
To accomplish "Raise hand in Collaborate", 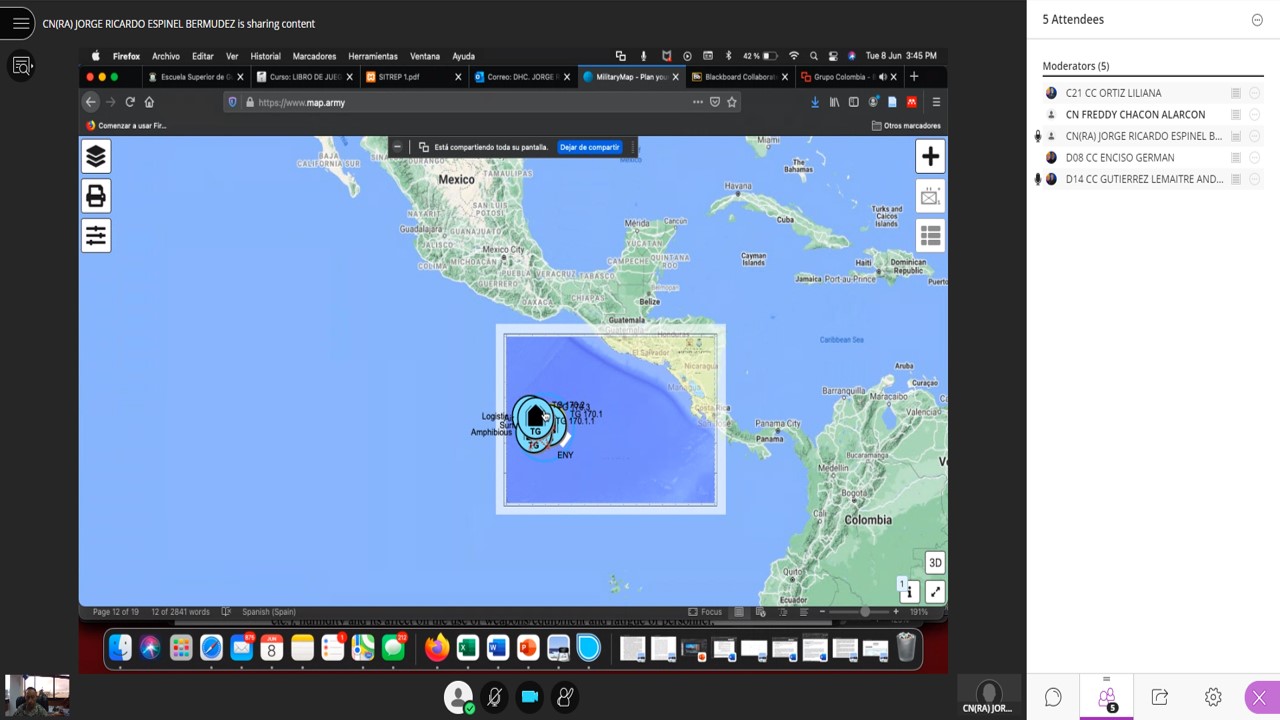I will [565, 697].
